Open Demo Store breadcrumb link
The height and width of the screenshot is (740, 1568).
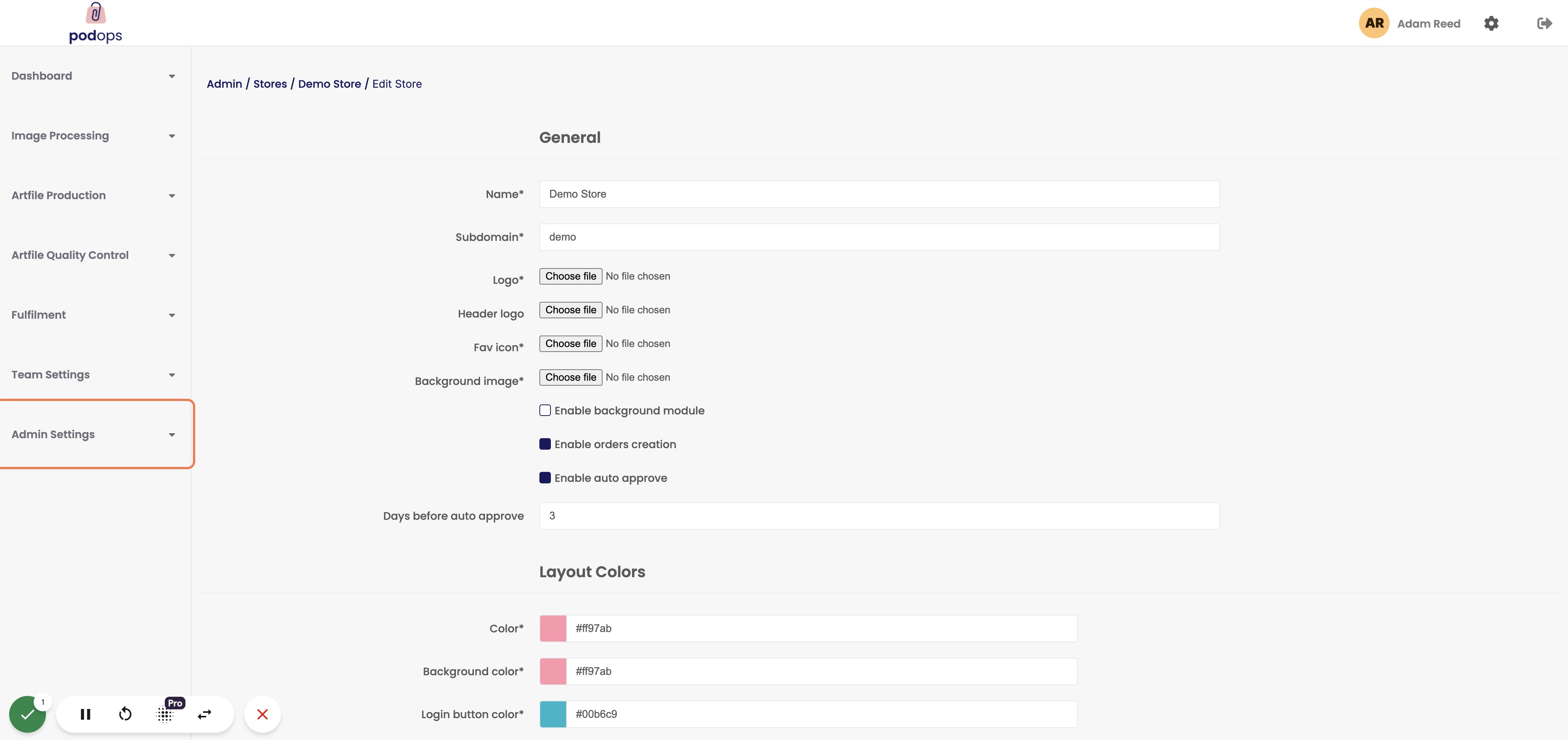coord(329,84)
